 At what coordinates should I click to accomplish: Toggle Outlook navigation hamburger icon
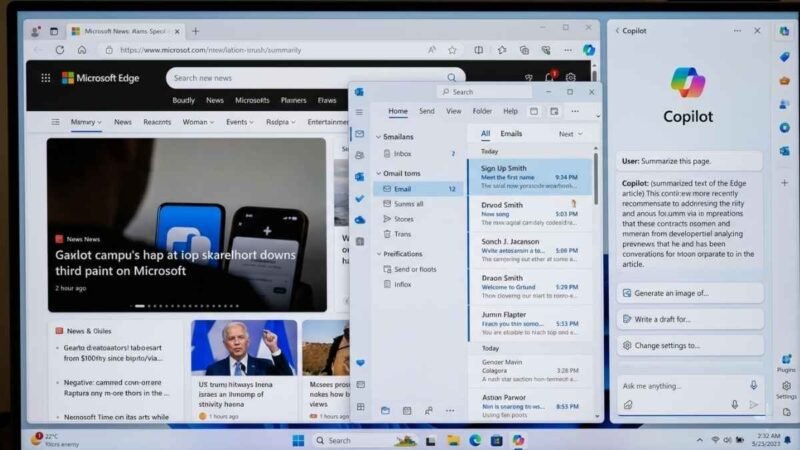(359, 112)
